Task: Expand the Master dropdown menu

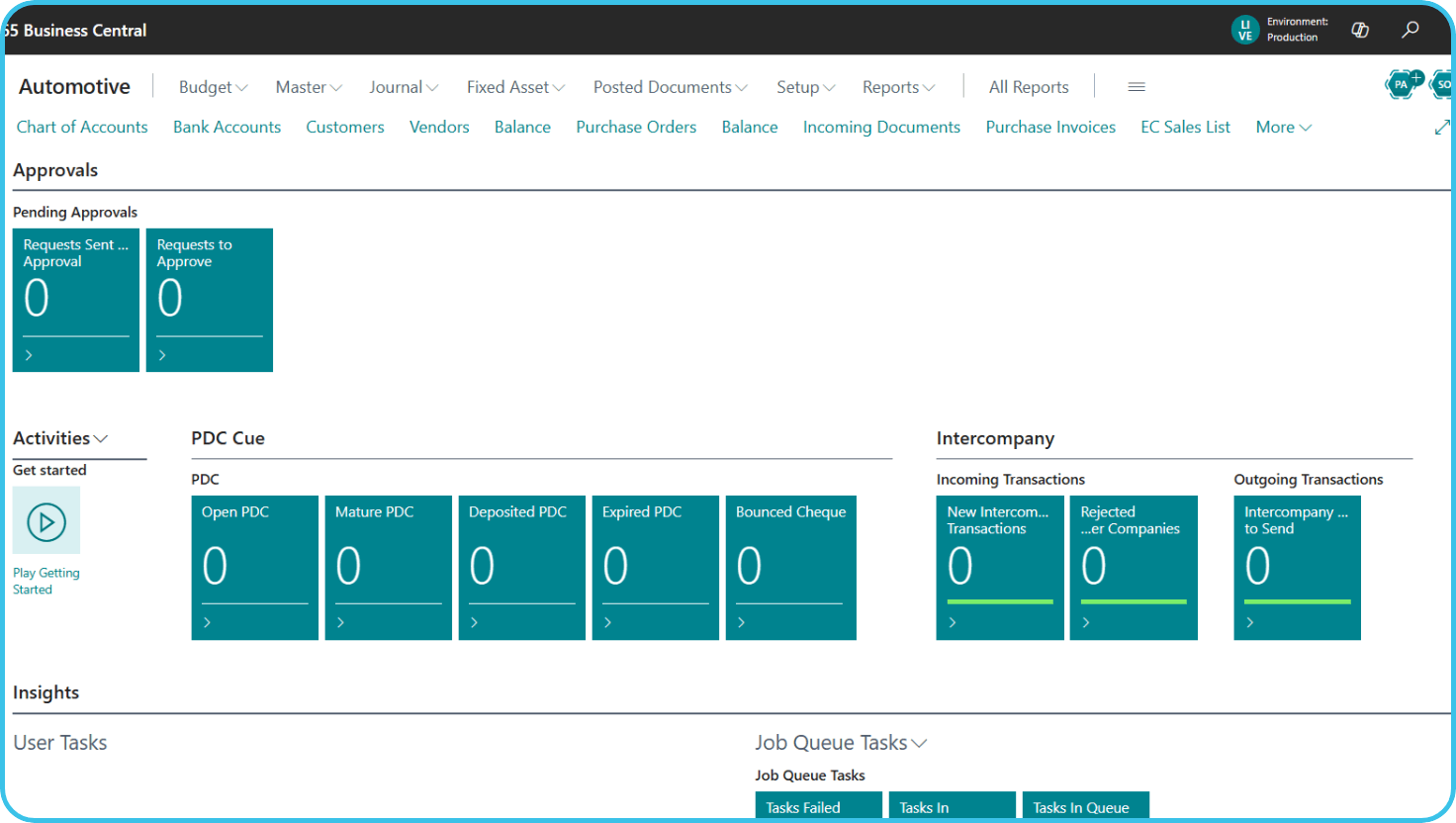Action: click(309, 87)
